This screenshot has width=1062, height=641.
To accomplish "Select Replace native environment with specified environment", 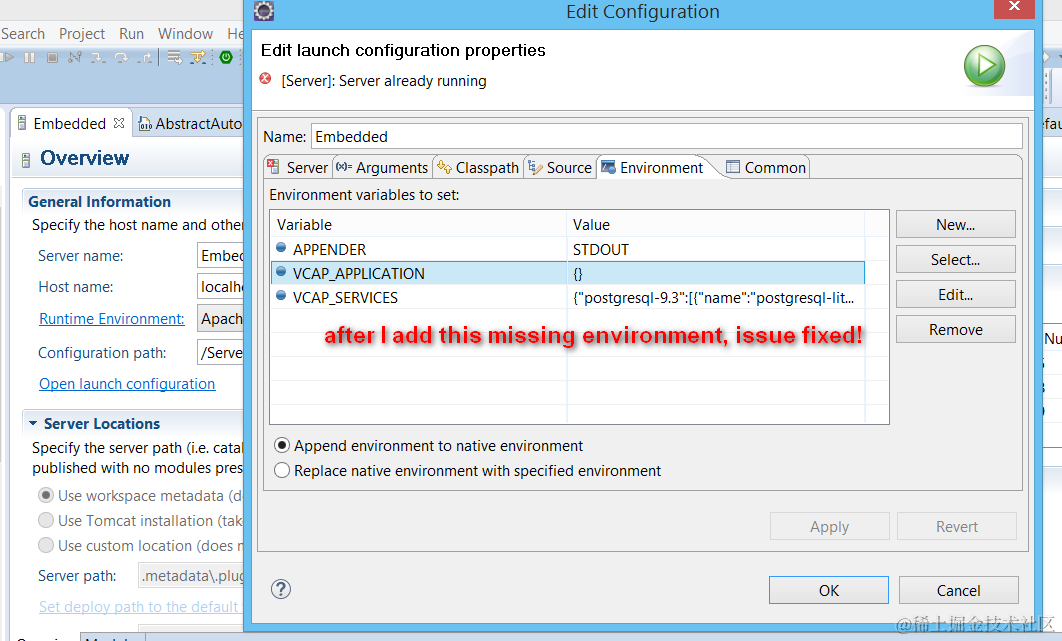I will coord(282,470).
